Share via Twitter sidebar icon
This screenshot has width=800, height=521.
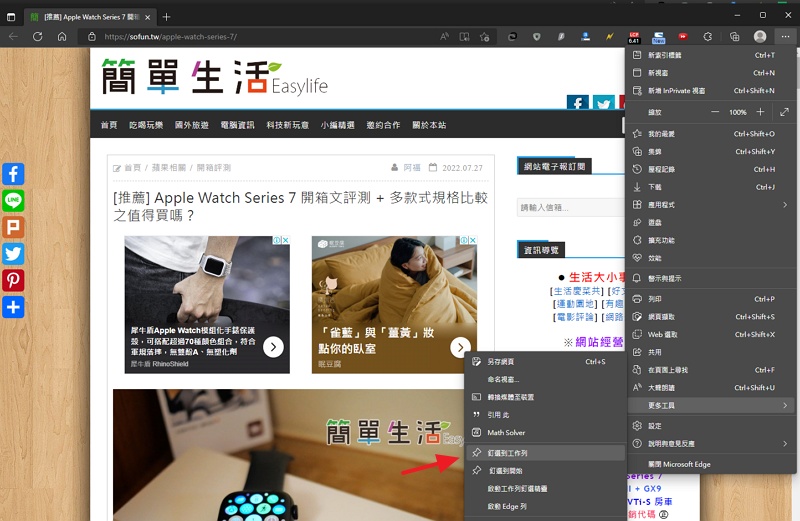pos(13,254)
